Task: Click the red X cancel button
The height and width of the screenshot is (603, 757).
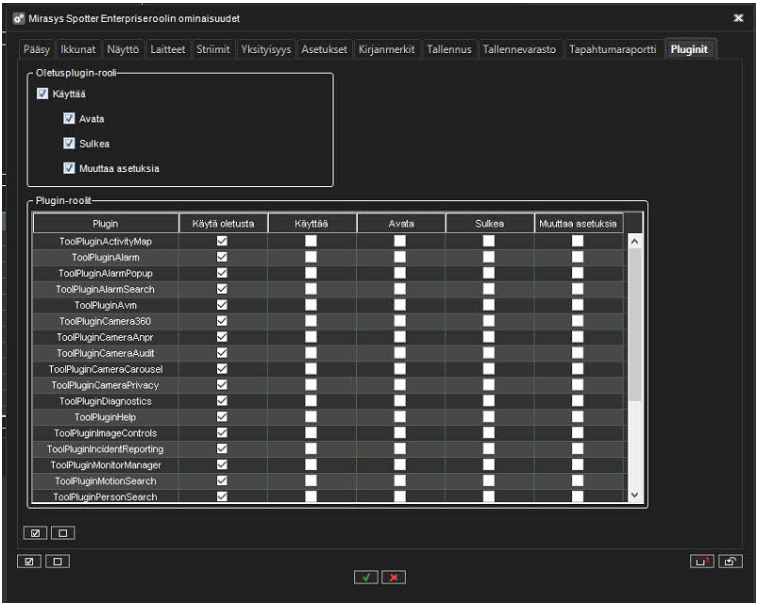Action: 393,577
